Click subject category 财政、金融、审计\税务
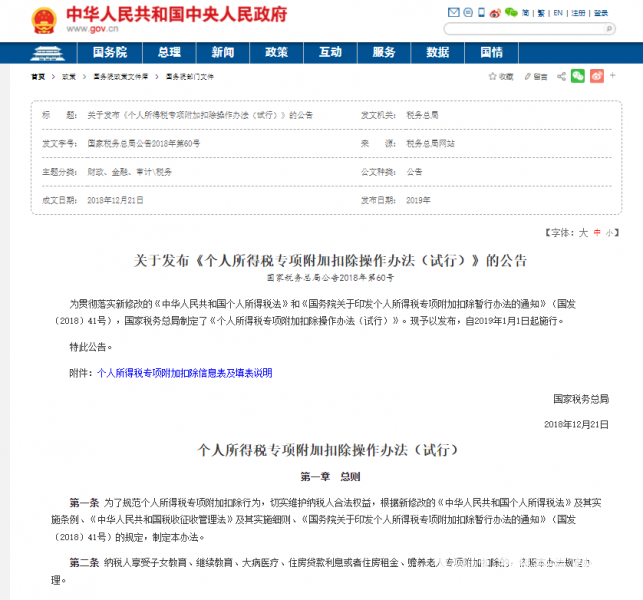 click(130, 172)
